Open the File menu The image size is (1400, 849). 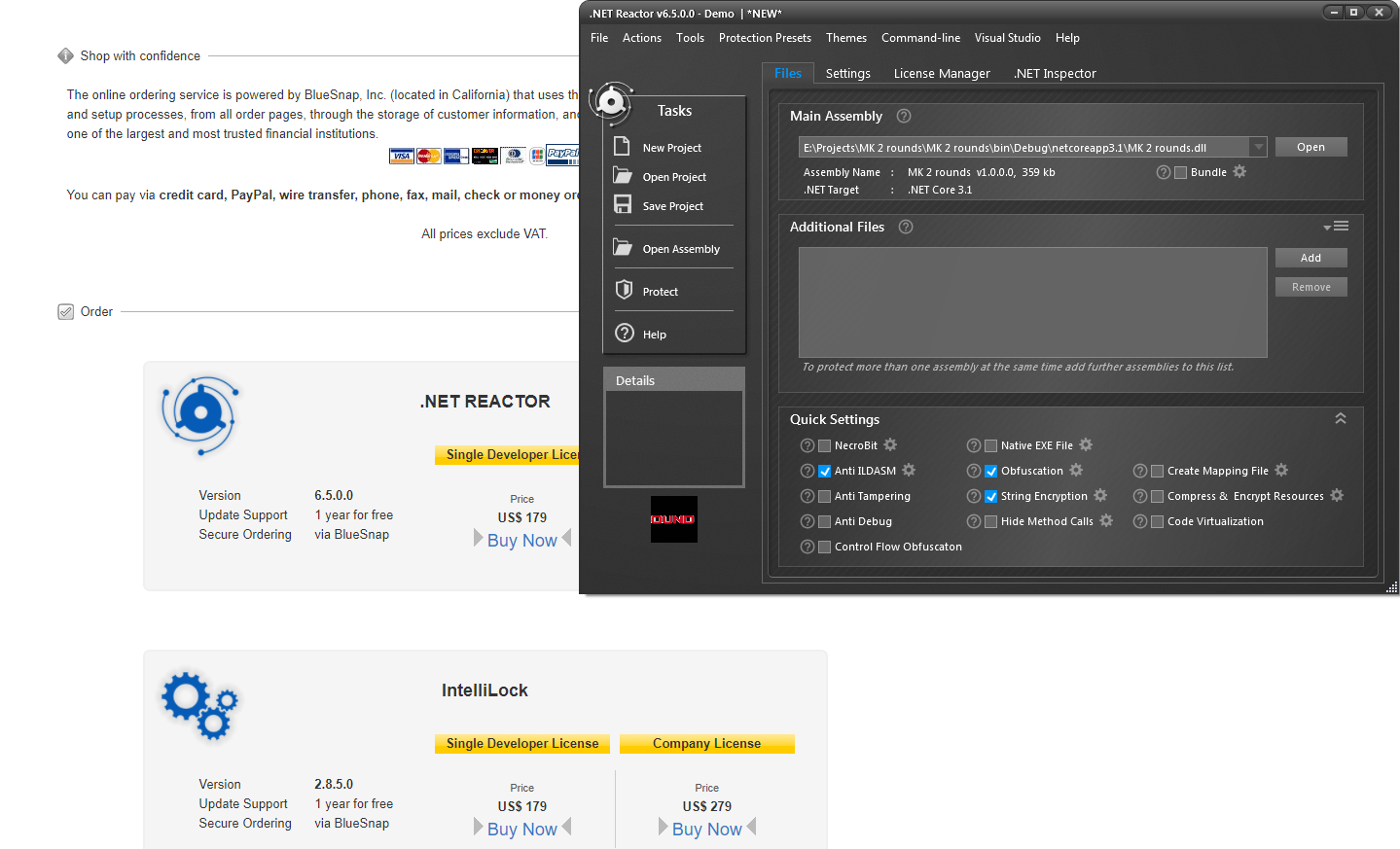point(599,38)
